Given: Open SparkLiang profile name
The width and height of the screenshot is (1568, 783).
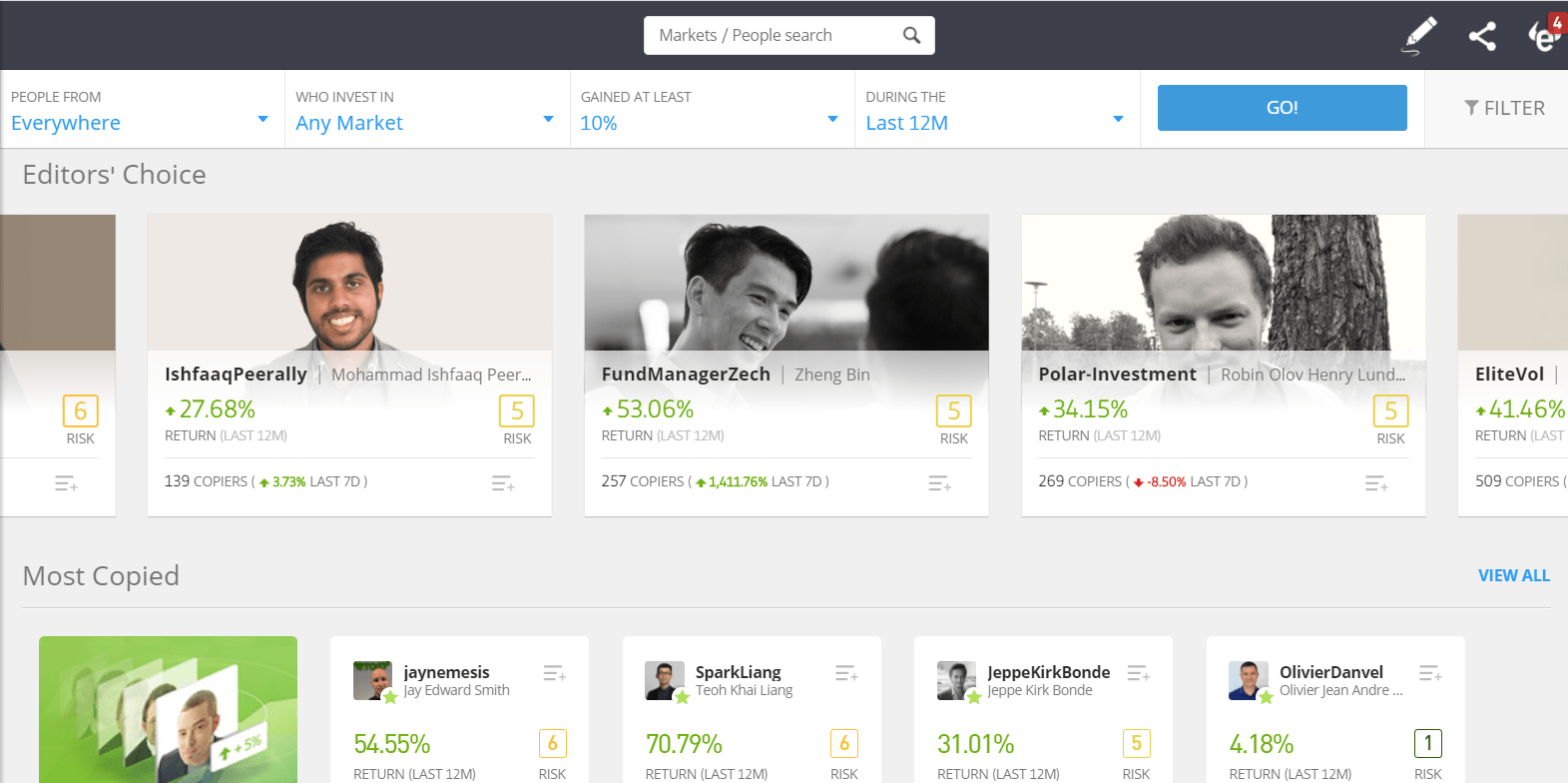Looking at the screenshot, I should point(739,672).
